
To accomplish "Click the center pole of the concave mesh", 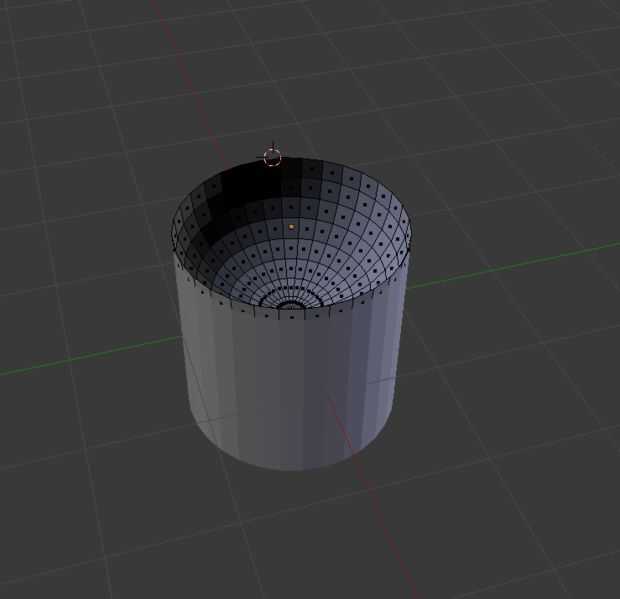I will [x=292, y=307].
